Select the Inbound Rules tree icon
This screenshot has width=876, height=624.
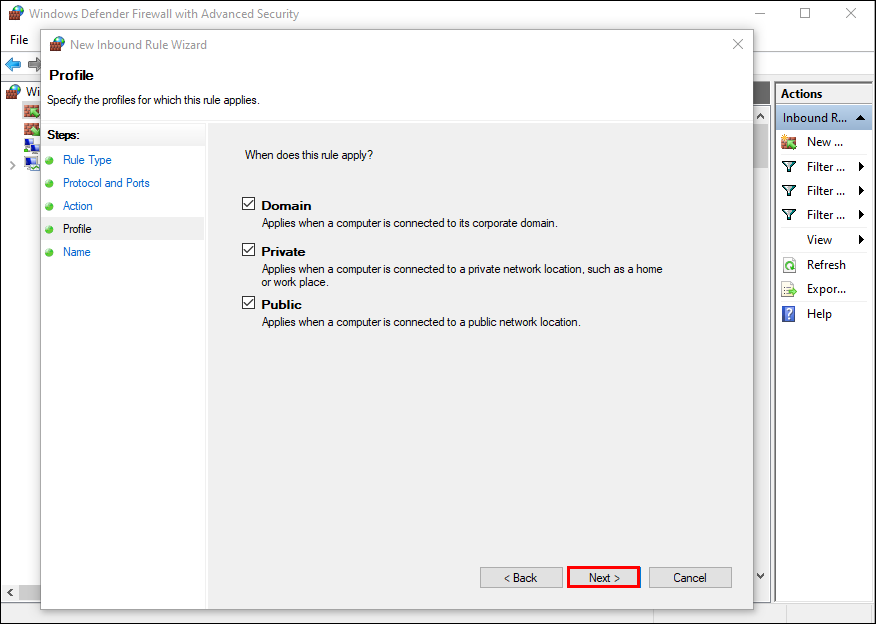click(x=31, y=110)
